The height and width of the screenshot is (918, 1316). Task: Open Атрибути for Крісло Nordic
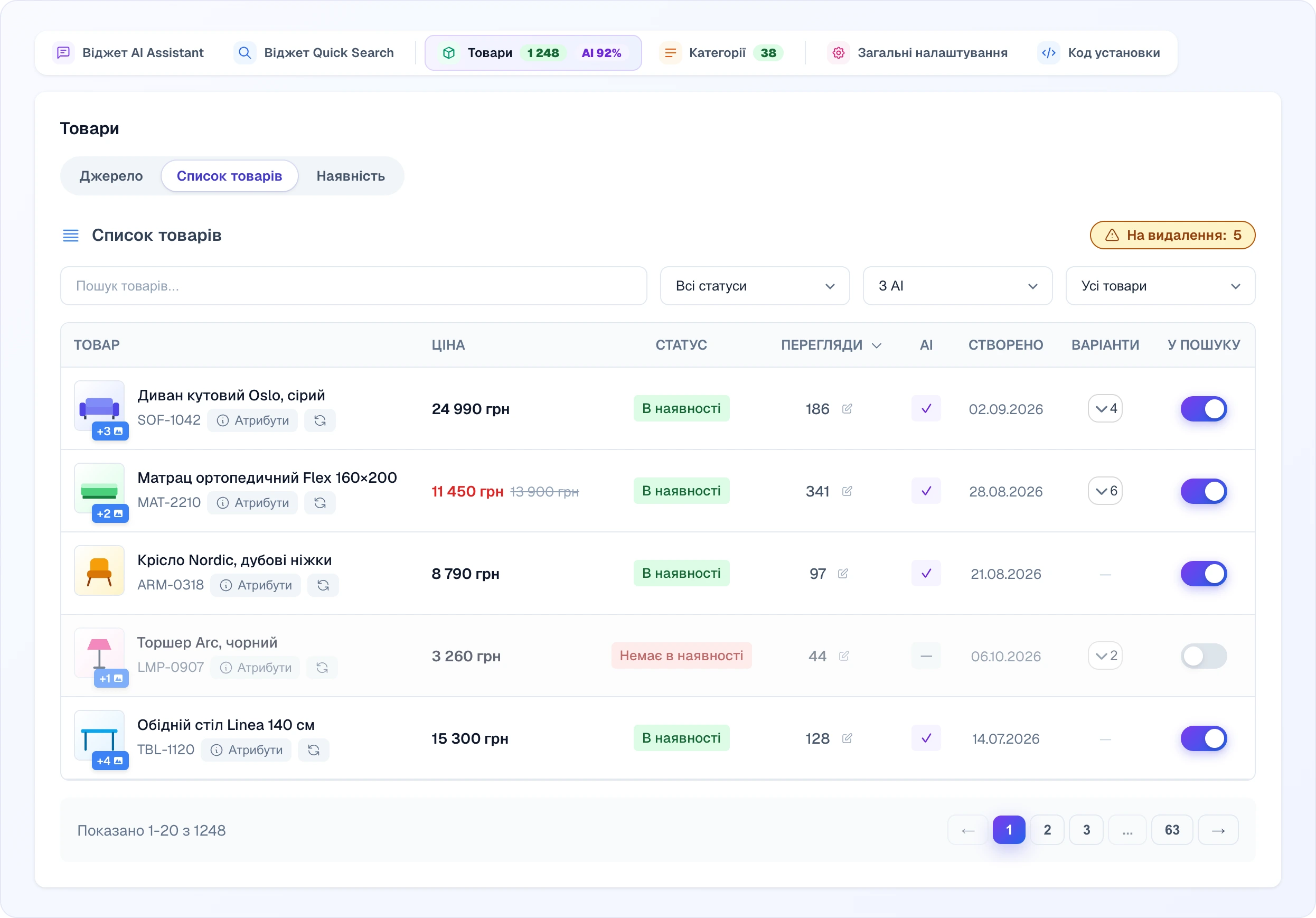[x=256, y=585]
